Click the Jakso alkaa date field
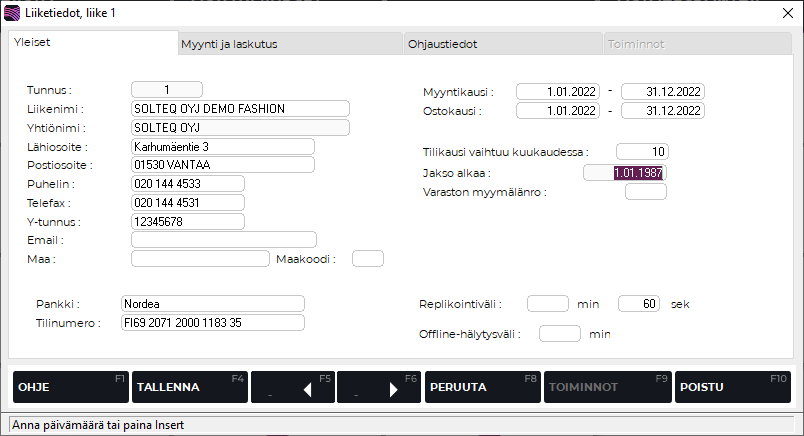This screenshot has width=804, height=436. click(625, 173)
